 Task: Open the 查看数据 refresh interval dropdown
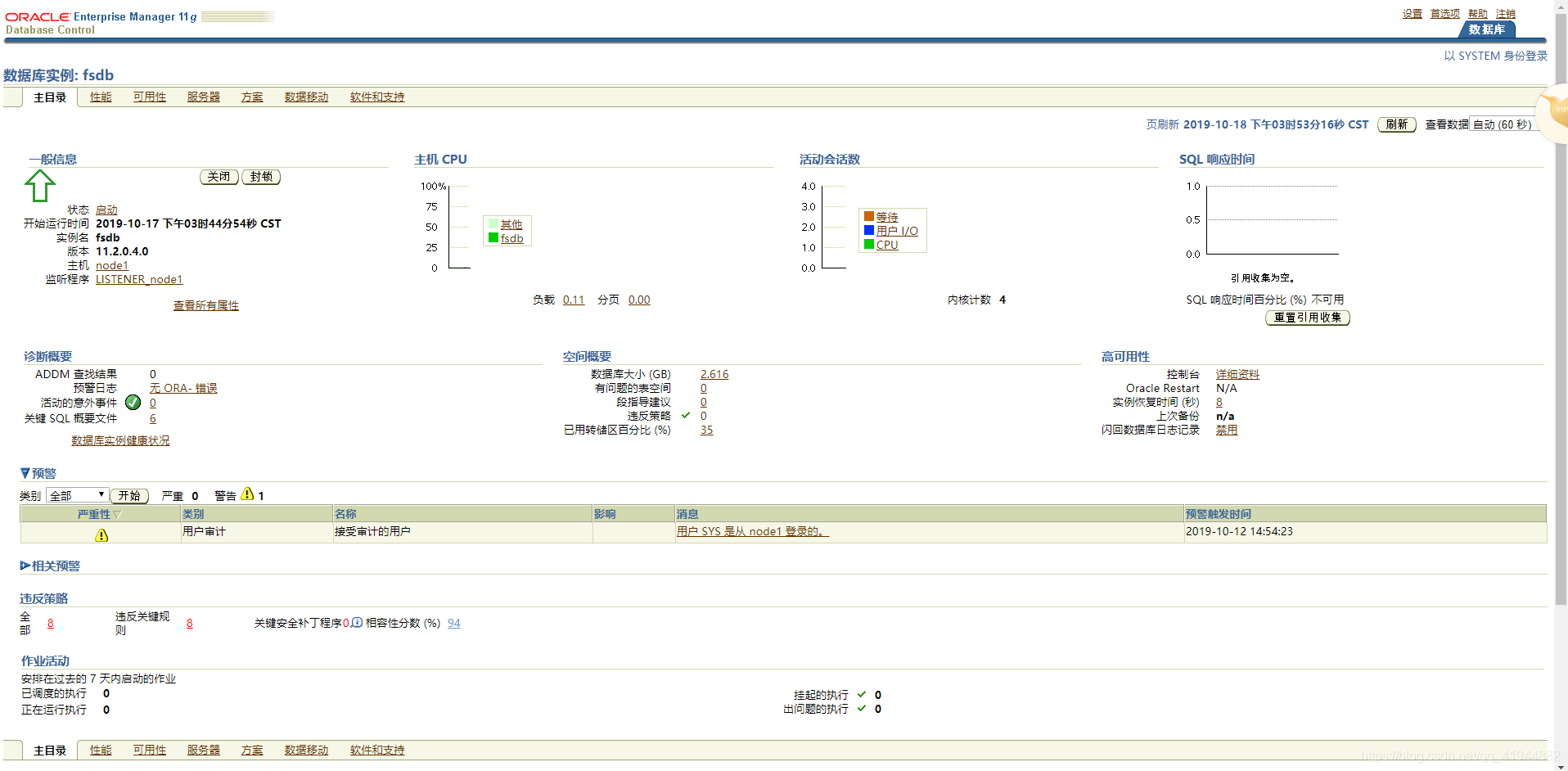click(1505, 124)
